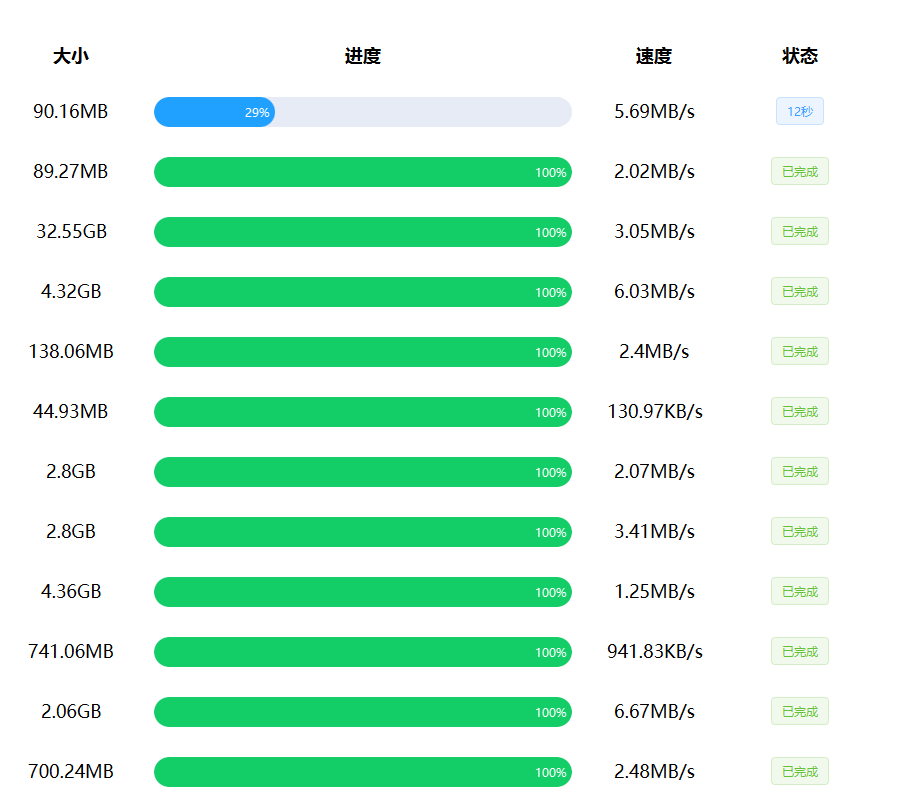Click the 已完成 tag in the 44.93MB row
916x797 pixels.
tap(800, 411)
